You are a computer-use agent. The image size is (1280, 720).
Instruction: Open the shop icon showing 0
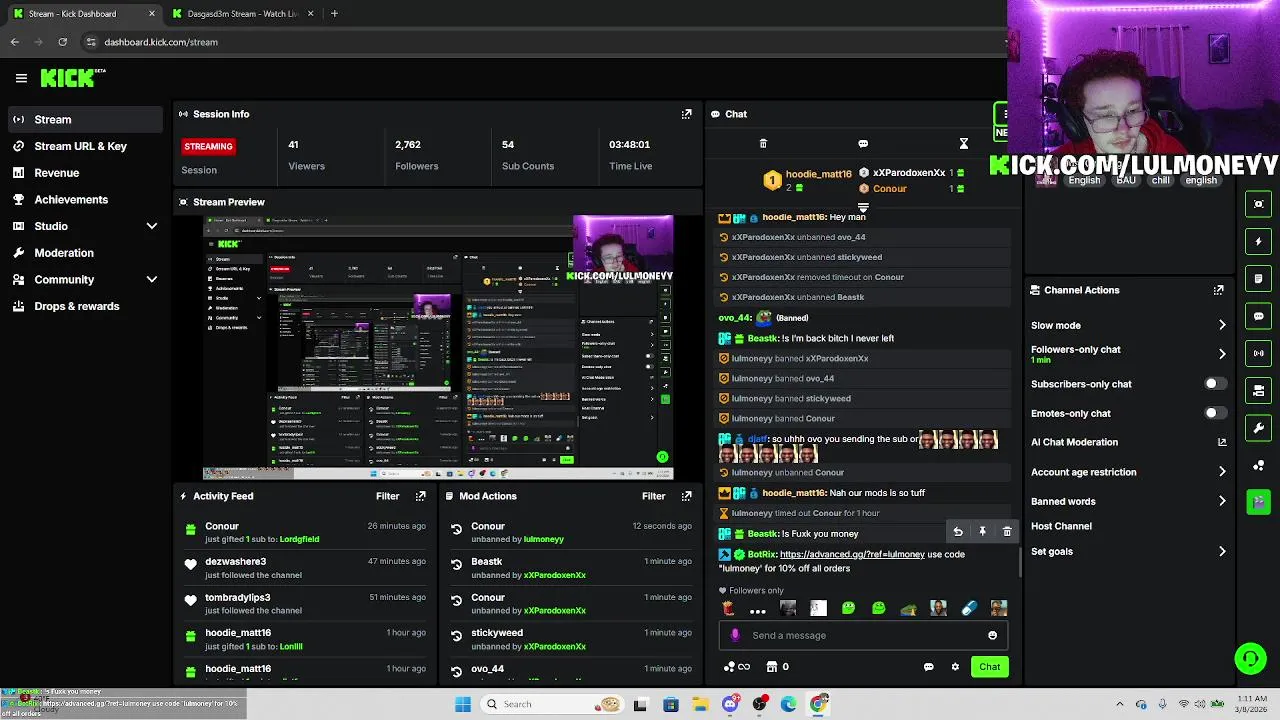pos(777,667)
